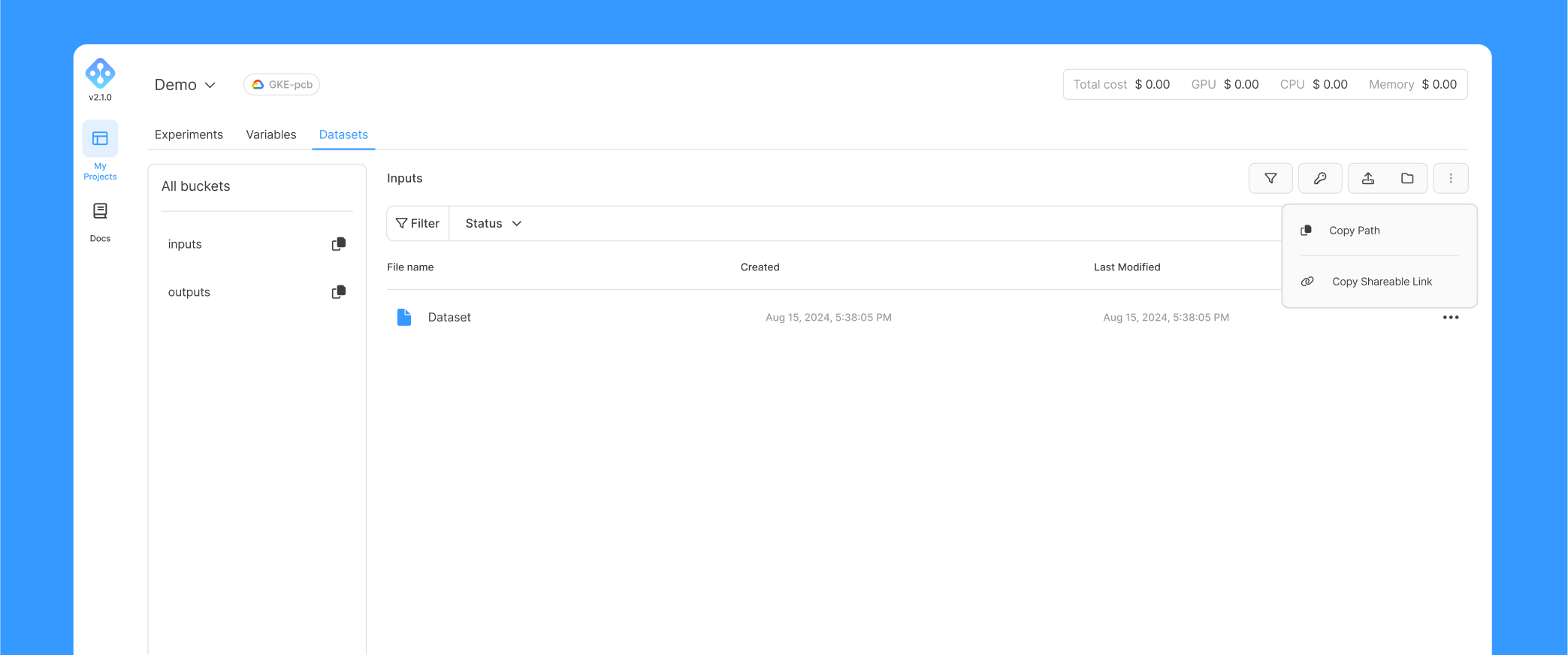This screenshot has width=1568, height=655.
Task: Click the Dataset Created timestamp
Action: 829,318
